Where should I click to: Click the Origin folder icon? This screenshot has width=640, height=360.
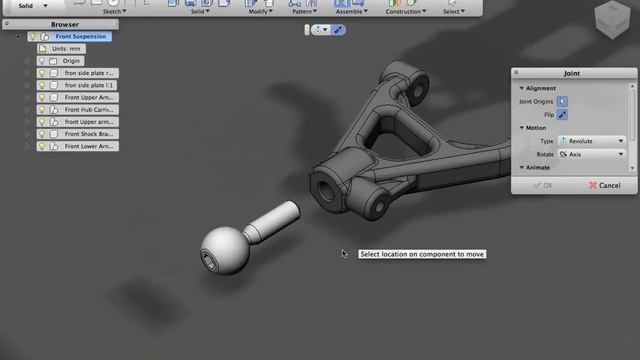coord(53,61)
